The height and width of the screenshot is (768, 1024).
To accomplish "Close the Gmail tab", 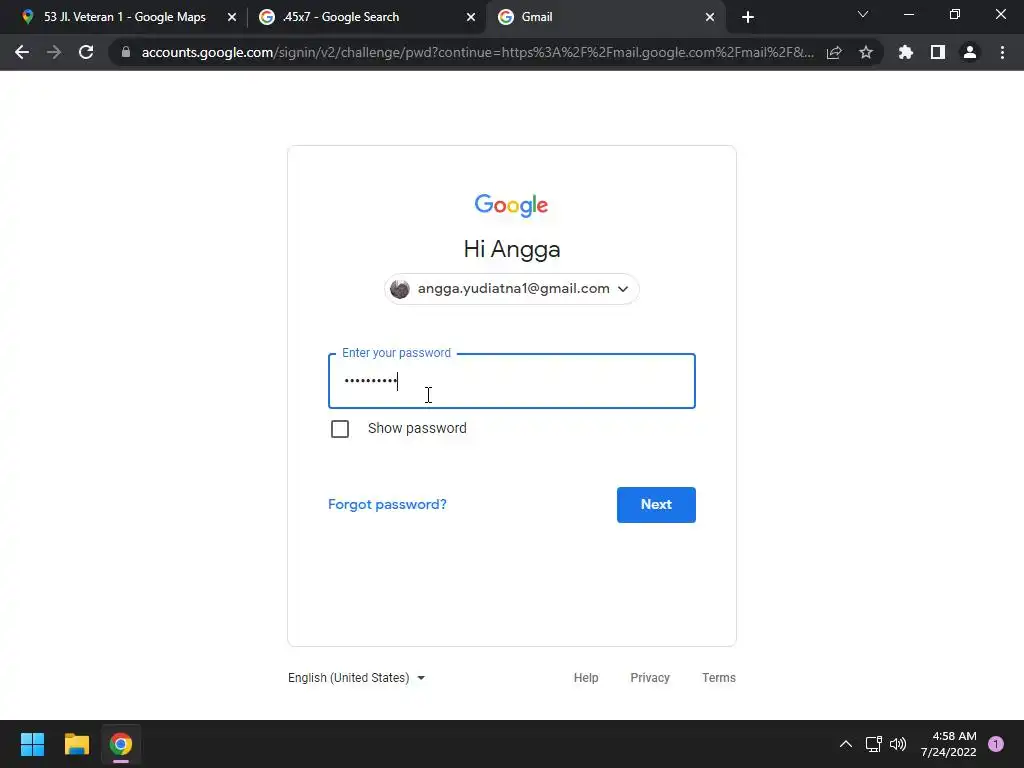I will coord(710,17).
